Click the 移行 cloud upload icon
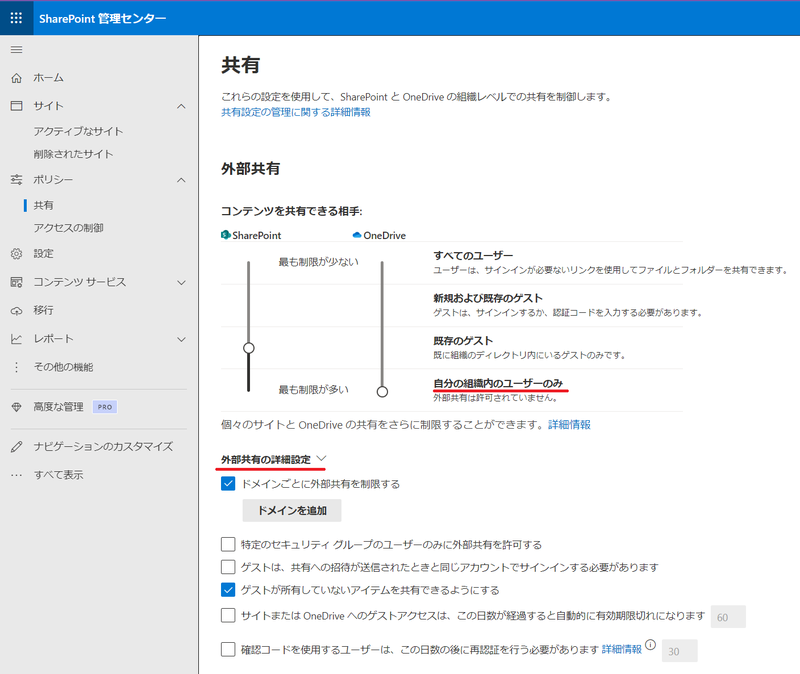The width and height of the screenshot is (800, 674). 16,311
